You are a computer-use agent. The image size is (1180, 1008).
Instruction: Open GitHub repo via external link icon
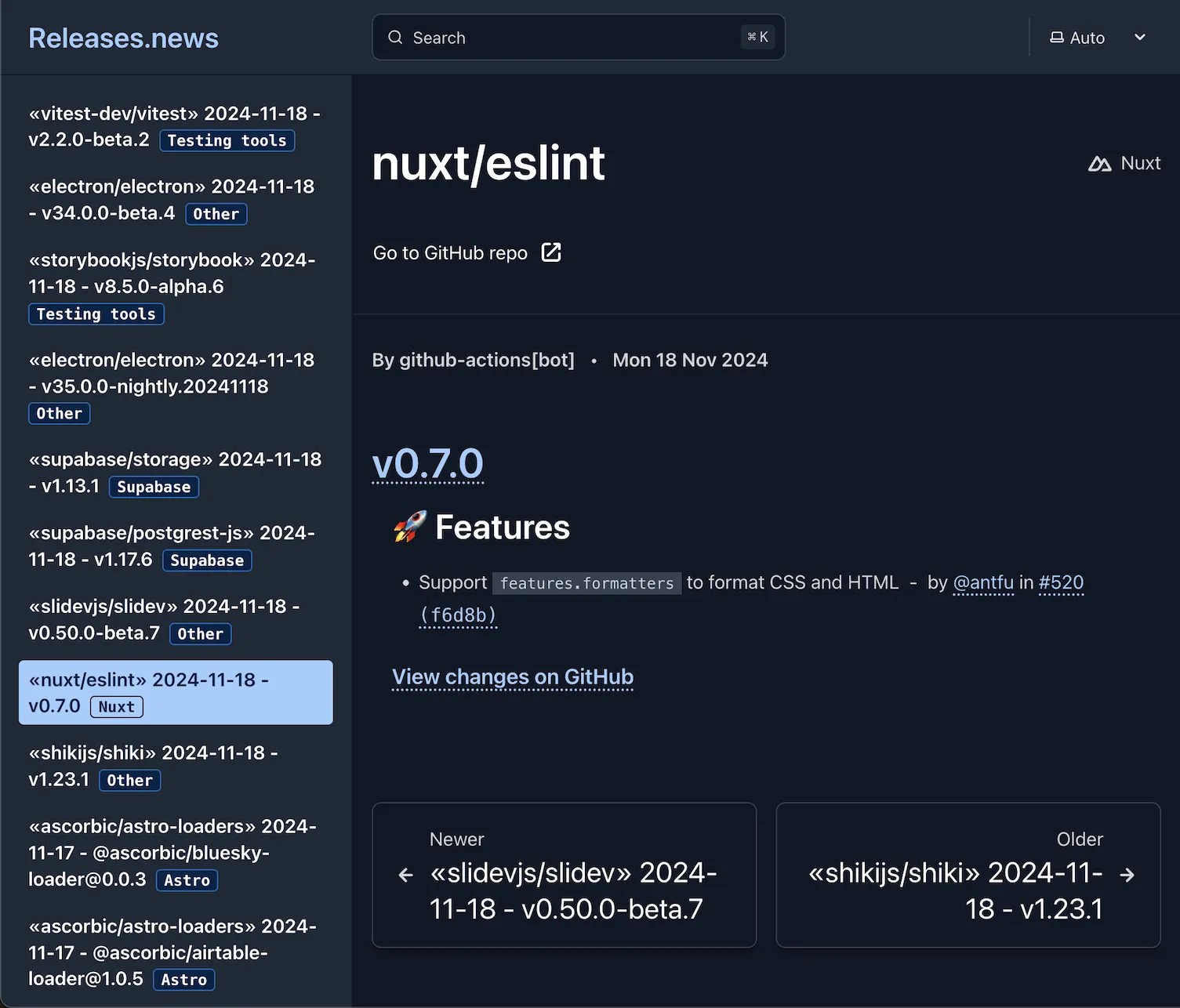point(551,252)
